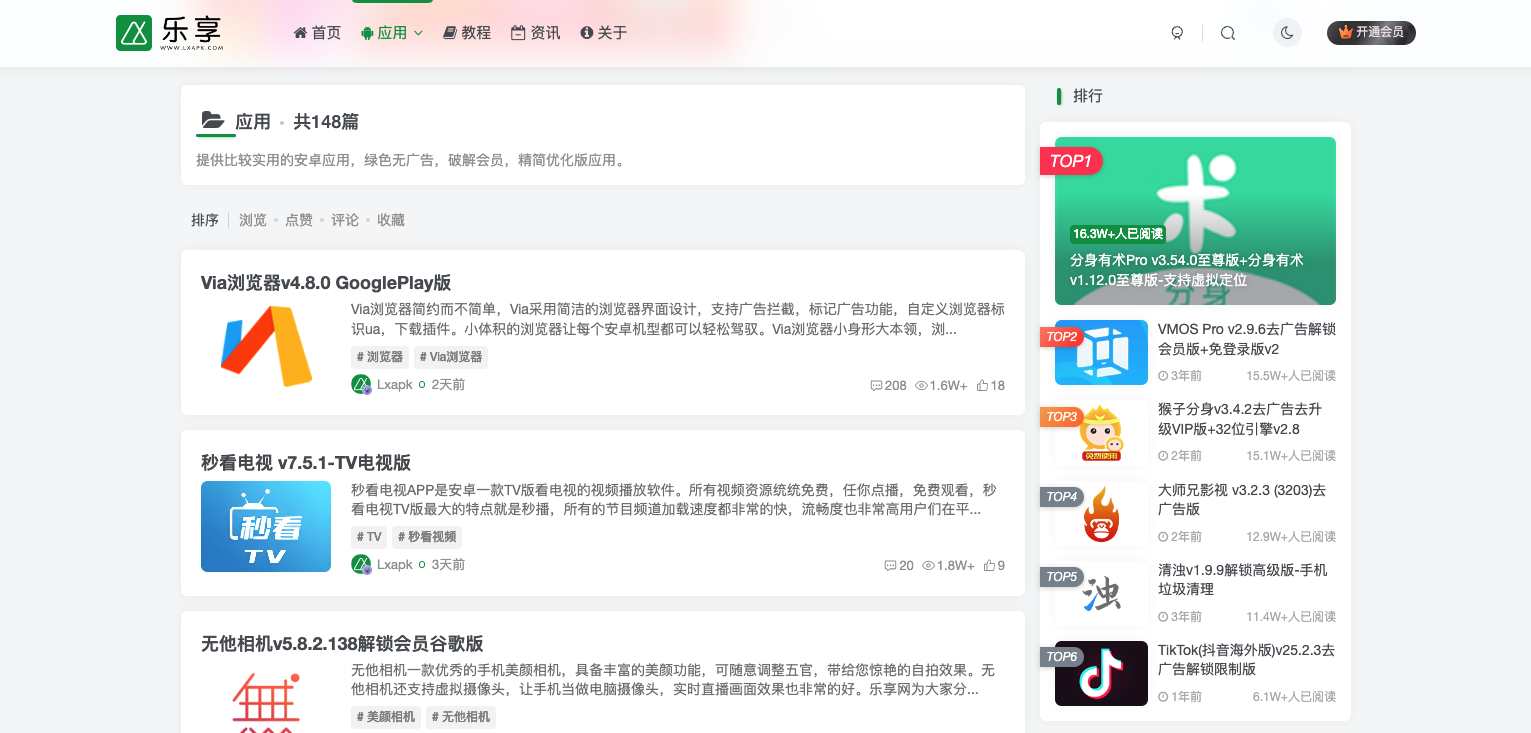The height and width of the screenshot is (733, 1531).
Task: Click the TikTok app icon
Action: click(x=1101, y=673)
